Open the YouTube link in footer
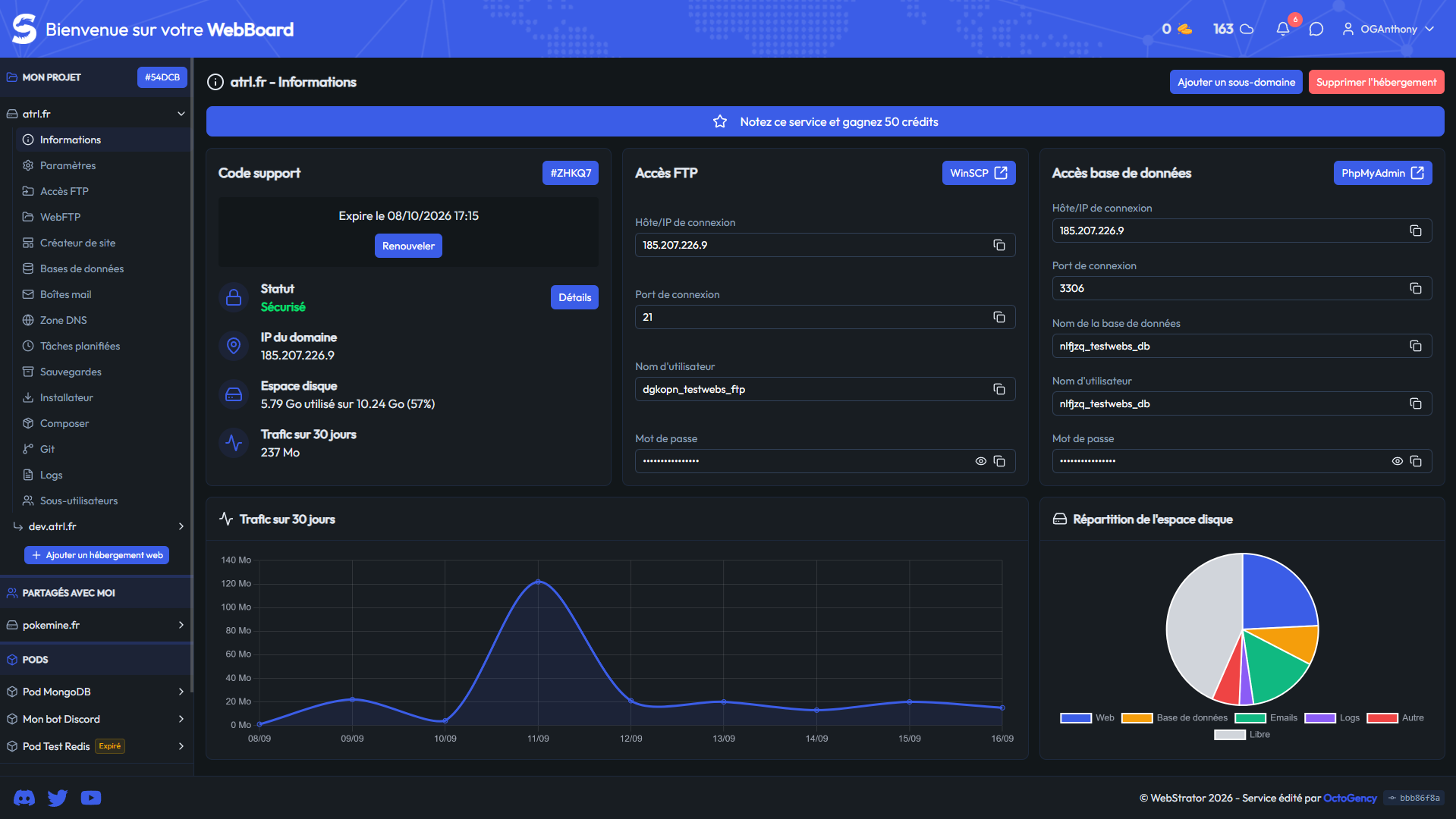The width and height of the screenshot is (1456, 819). (x=91, y=798)
